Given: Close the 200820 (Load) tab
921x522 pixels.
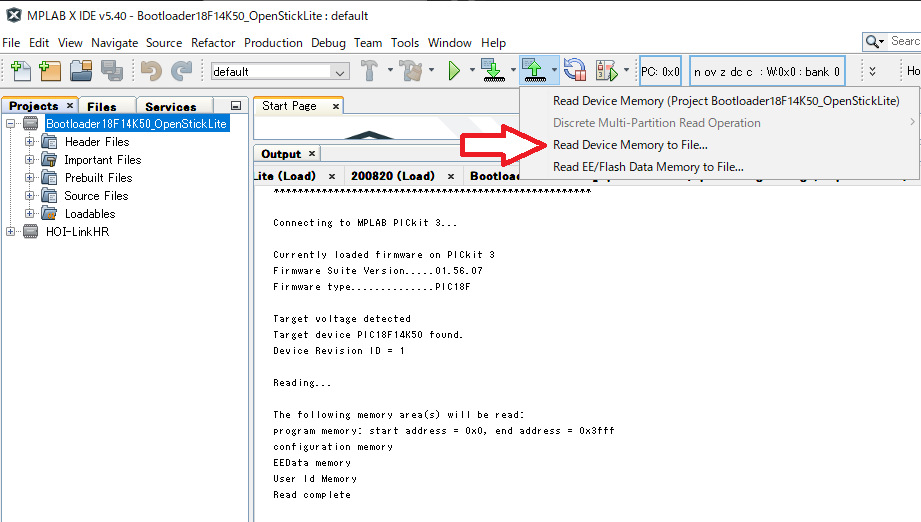Looking at the screenshot, I should [x=451, y=176].
